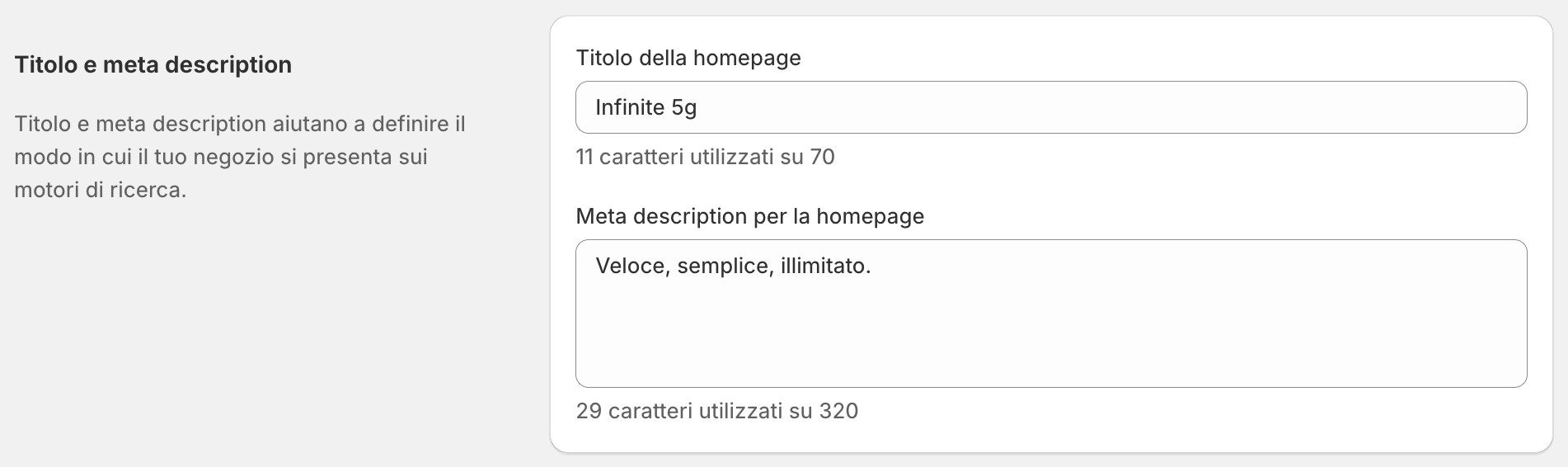The width and height of the screenshot is (1568, 467).
Task: Click the Titolo della homepage input field
Action: (1050, 107)
